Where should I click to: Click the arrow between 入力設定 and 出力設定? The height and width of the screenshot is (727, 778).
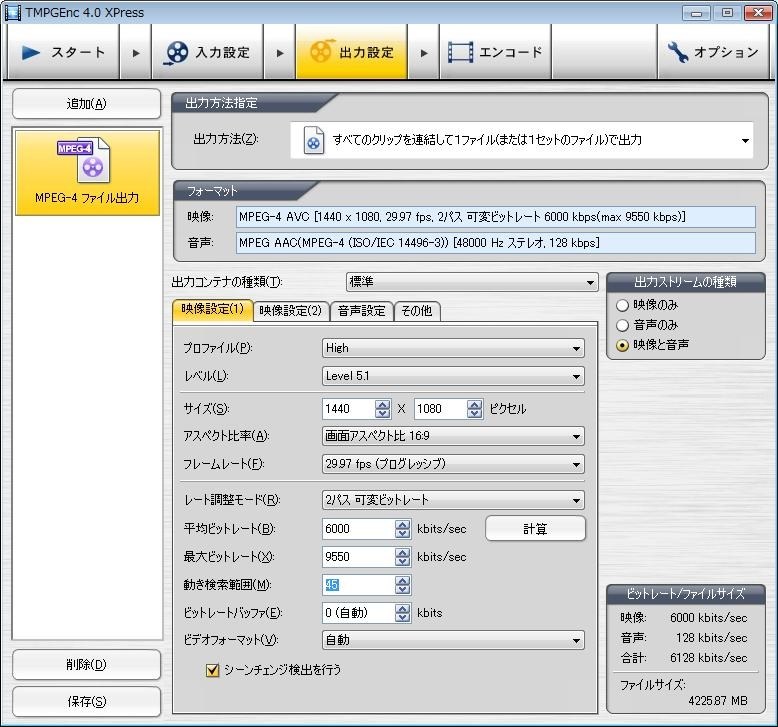pyautogui.click(x=280, y=53)
